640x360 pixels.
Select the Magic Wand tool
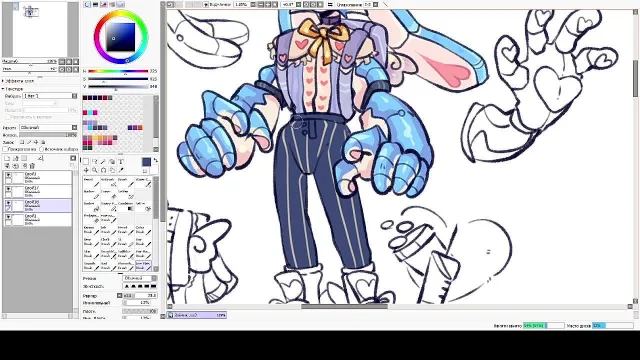[x=103, y=162]
